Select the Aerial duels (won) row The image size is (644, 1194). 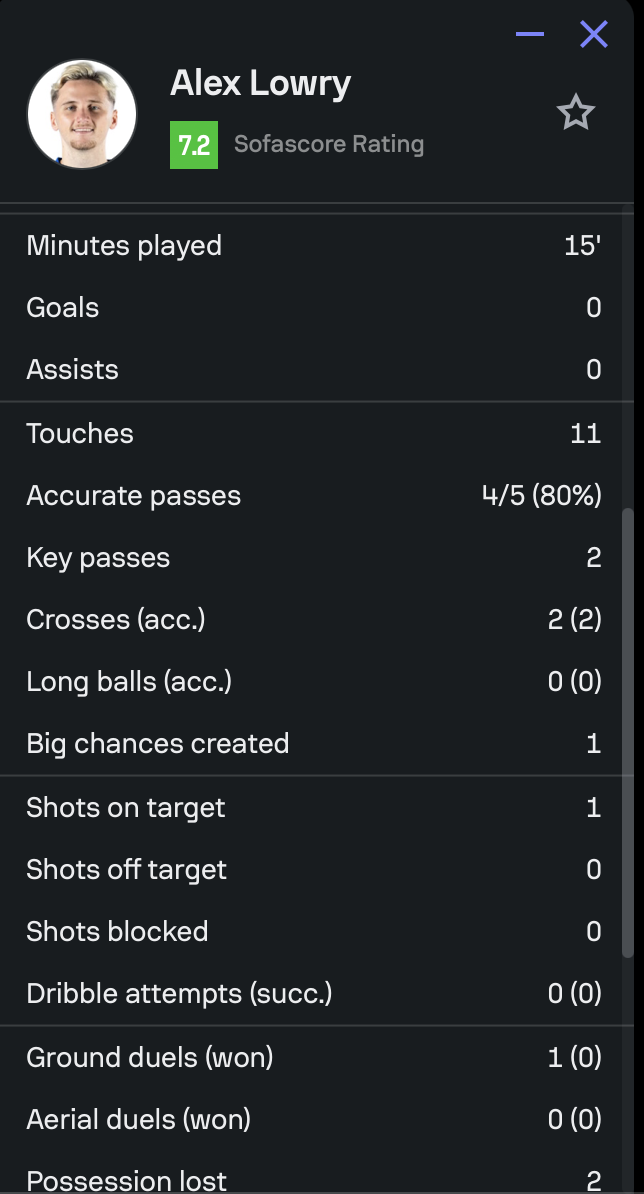[314, 1119]
